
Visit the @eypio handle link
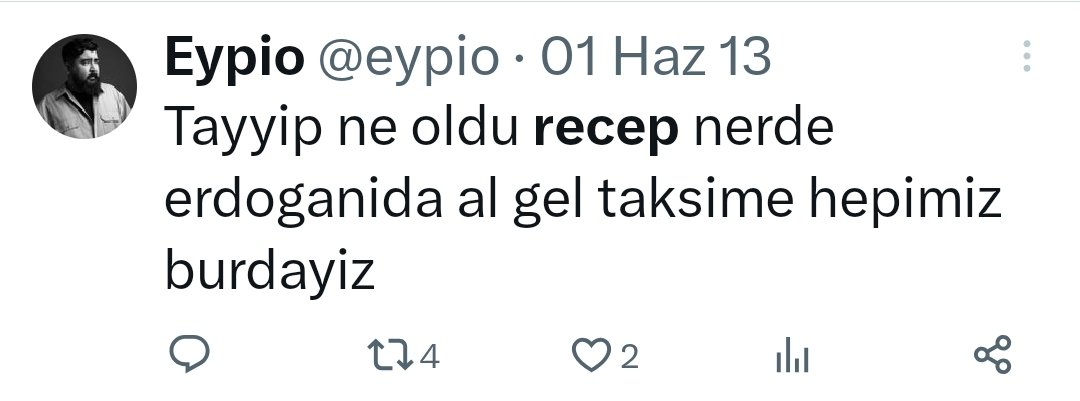tap(408, 60)
